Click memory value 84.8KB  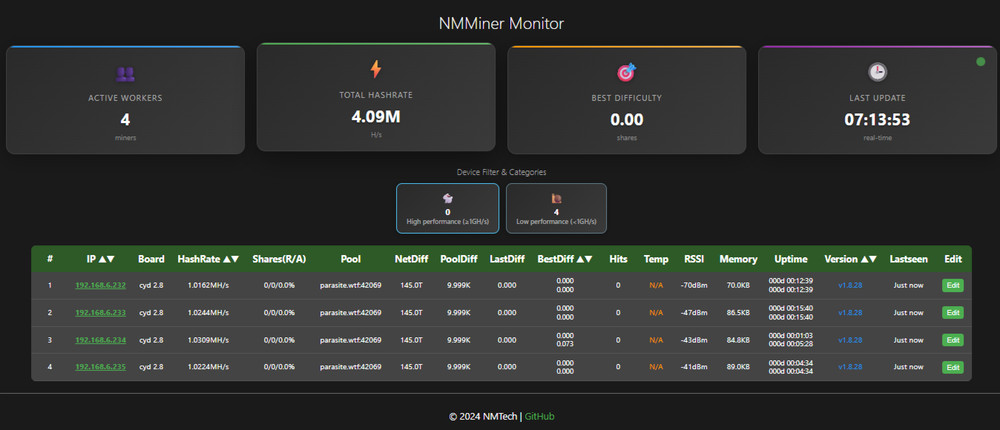coord(739,340)
